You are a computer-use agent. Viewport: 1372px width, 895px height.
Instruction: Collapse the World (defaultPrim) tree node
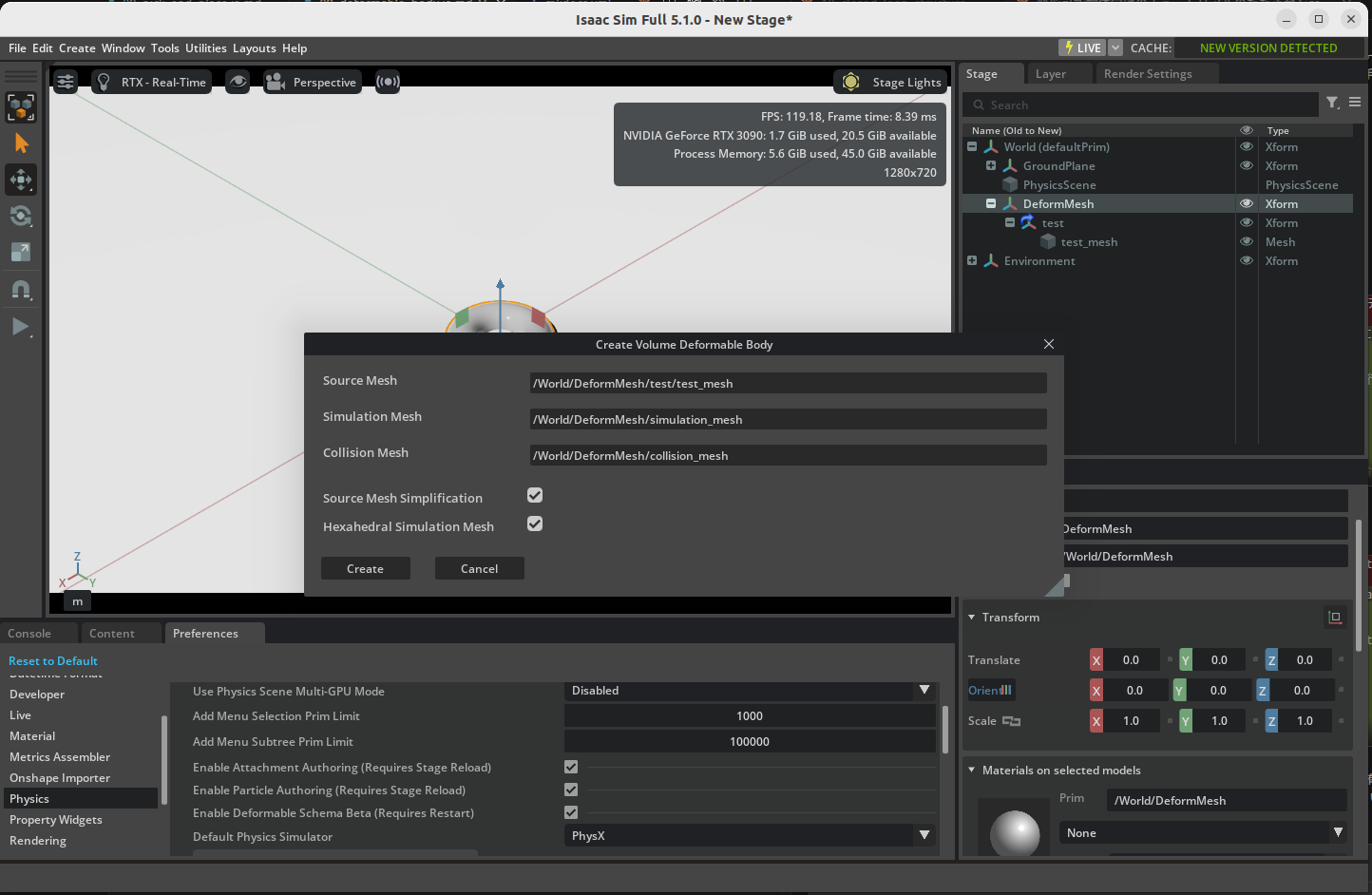971,146
